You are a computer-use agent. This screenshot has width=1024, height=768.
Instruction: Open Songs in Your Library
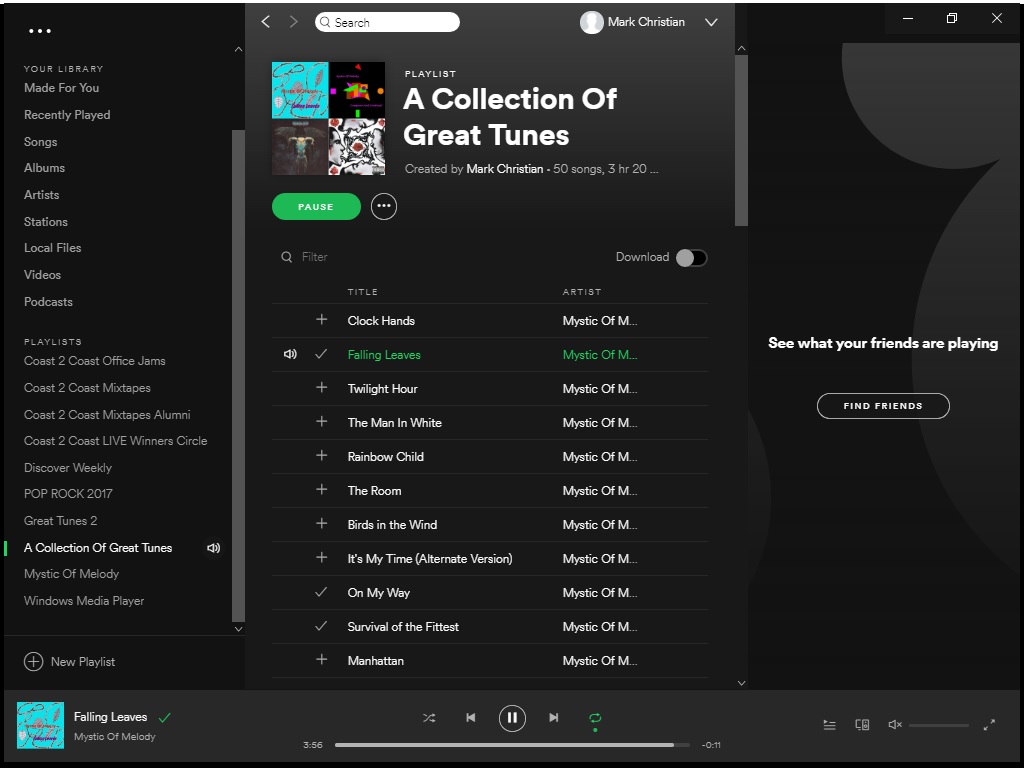tap(40, 142)
